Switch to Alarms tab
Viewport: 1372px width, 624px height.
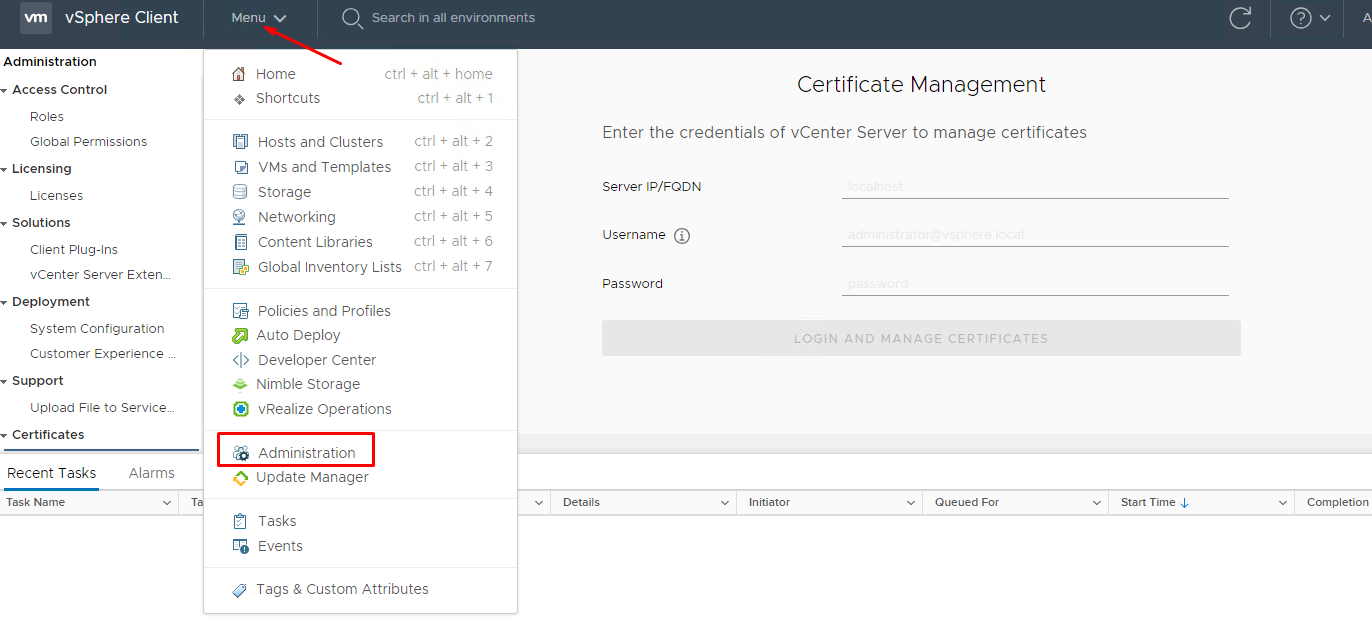click(x=152, y=473)
